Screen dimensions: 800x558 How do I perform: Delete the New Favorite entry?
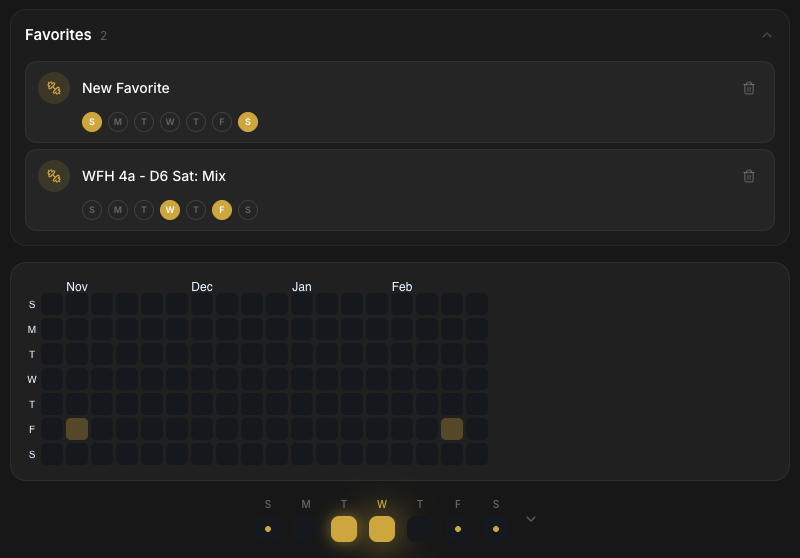[748, 88]
